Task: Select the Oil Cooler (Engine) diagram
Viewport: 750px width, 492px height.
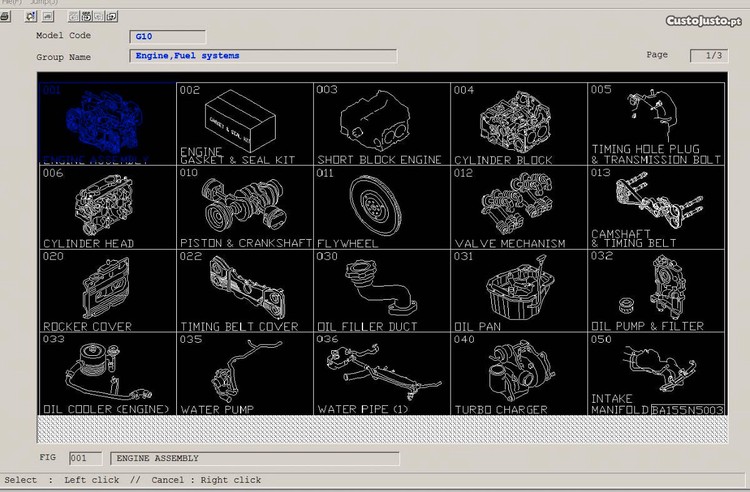Action: point(107,373)
